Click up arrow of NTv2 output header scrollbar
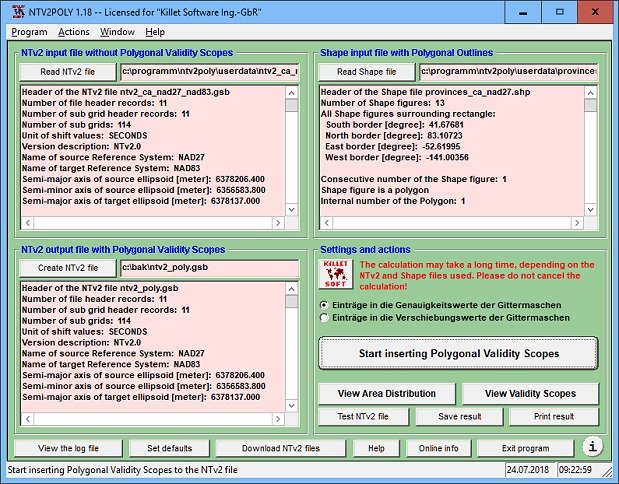Screen dimensions: 619x484 (292, 289)
